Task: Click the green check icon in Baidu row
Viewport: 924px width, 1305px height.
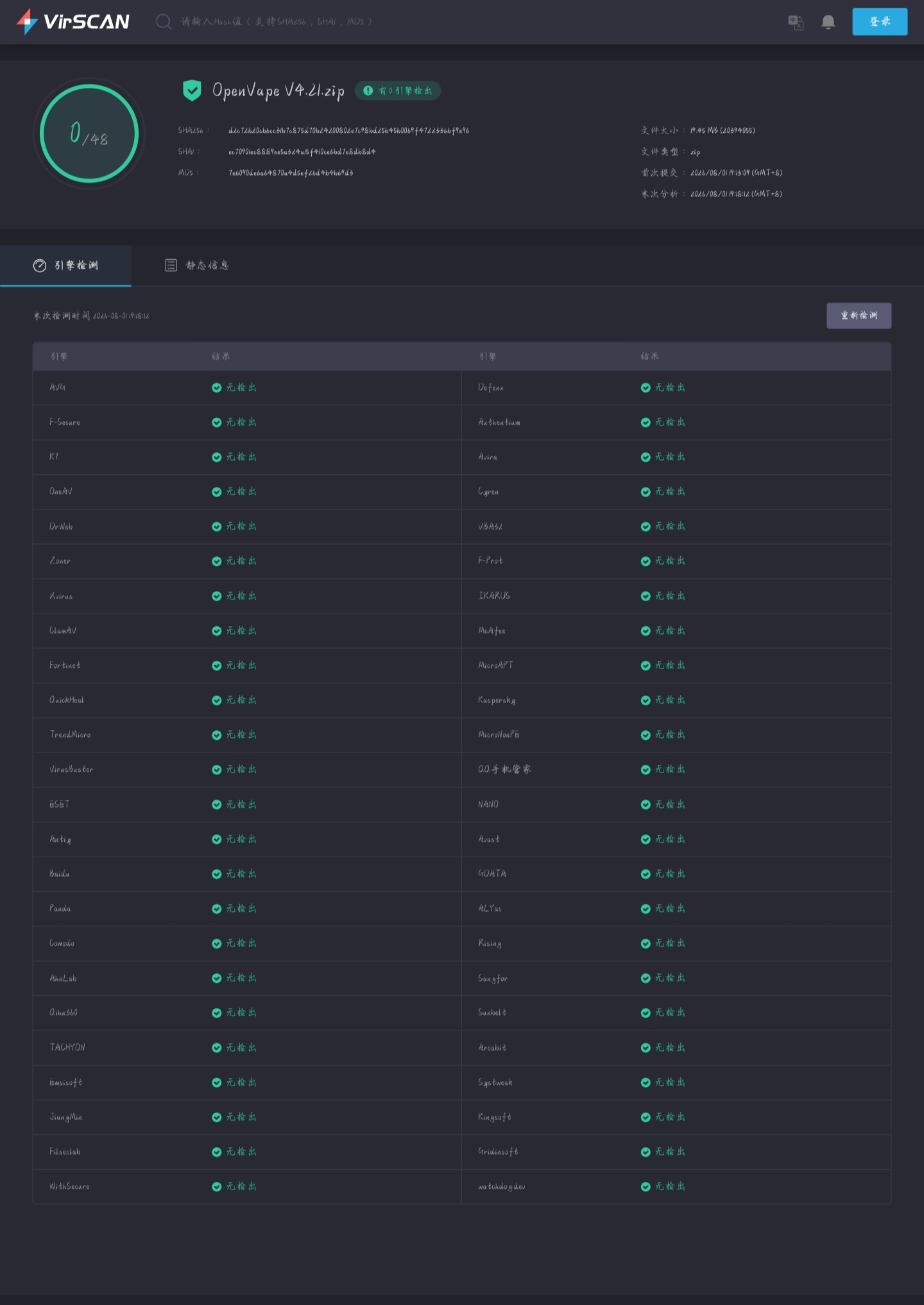Action: pos(217,874)
